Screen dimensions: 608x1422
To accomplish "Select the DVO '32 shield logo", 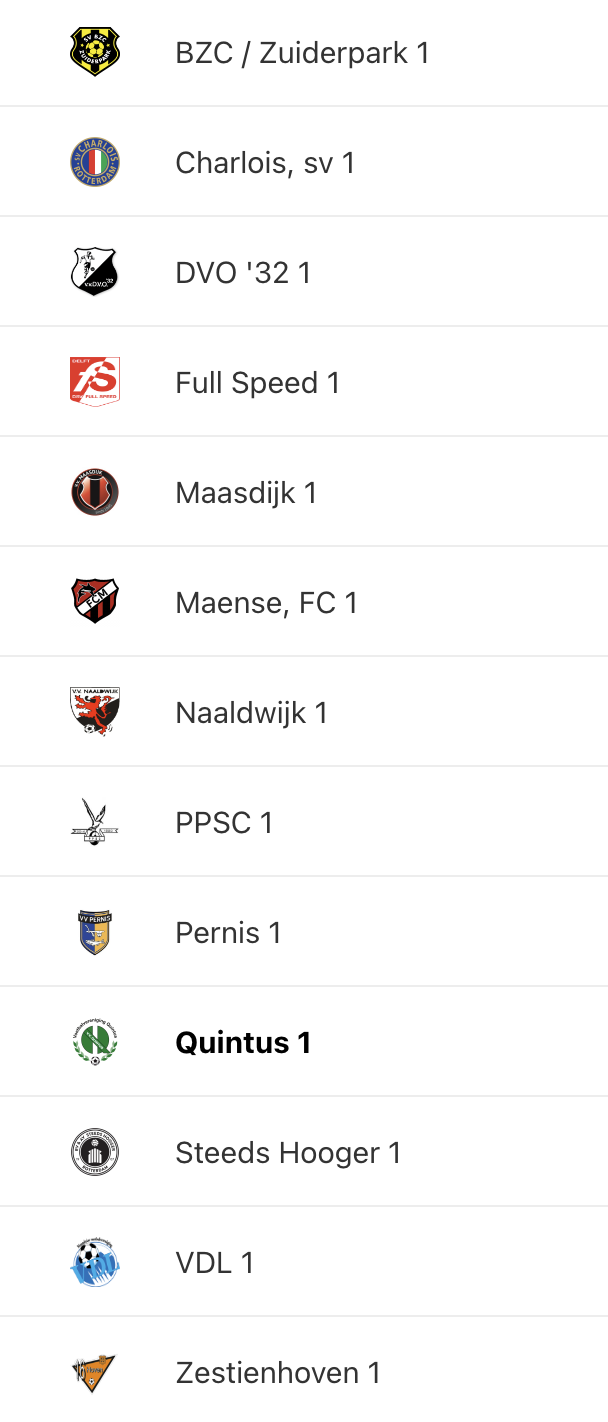I will point(95,272).
